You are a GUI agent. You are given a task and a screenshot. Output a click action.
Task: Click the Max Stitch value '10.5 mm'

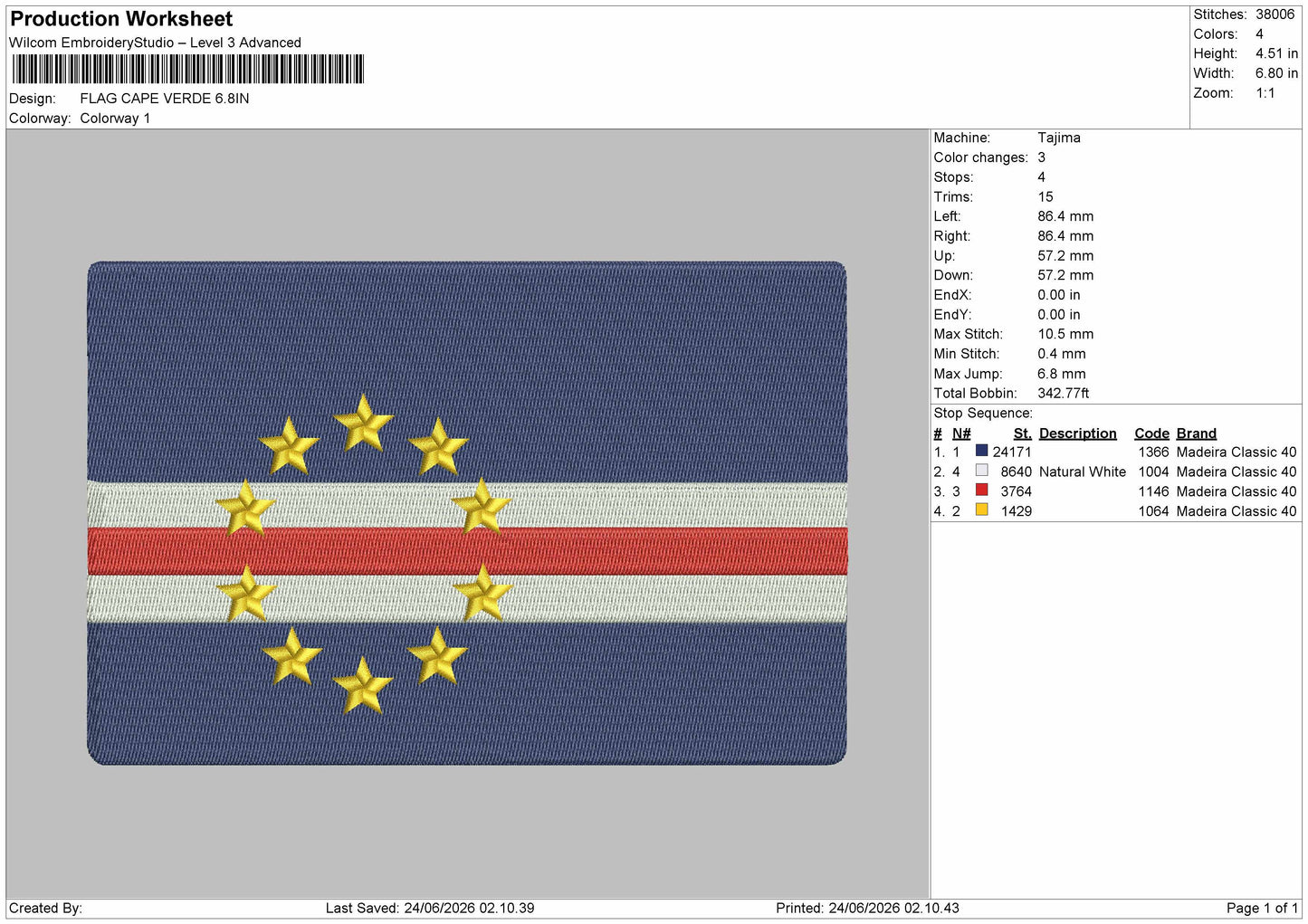[x=1065, y=334]
